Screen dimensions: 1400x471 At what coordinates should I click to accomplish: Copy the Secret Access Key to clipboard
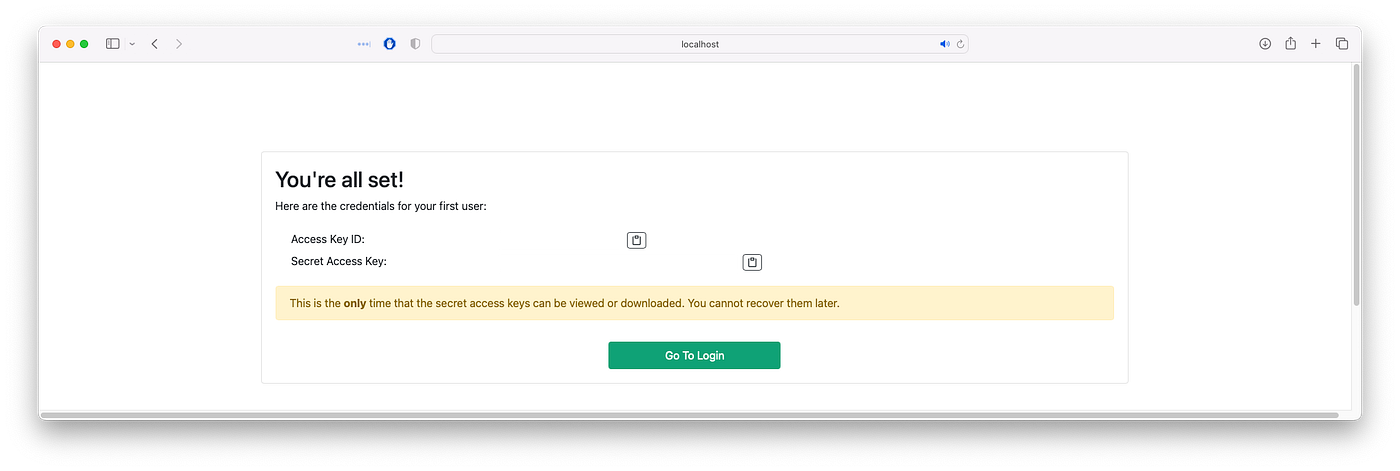click(752, 262)
